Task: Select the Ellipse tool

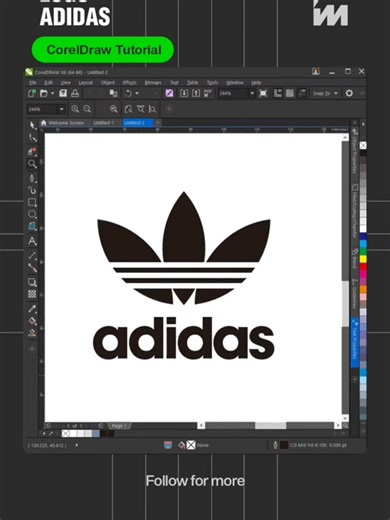Action: (x=32, y=214)
